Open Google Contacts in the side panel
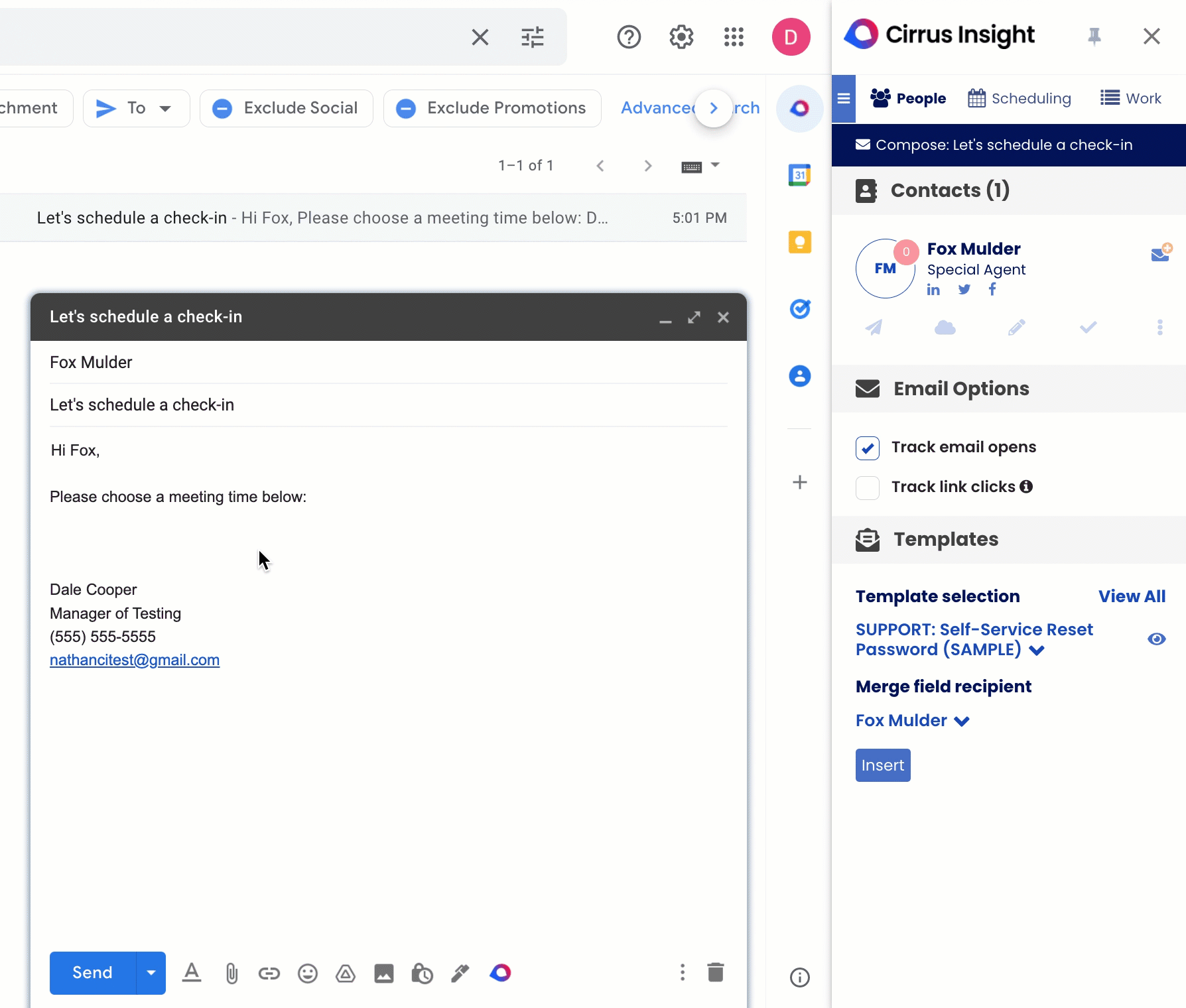The image size is (1186, 1008). coord(800,376)
